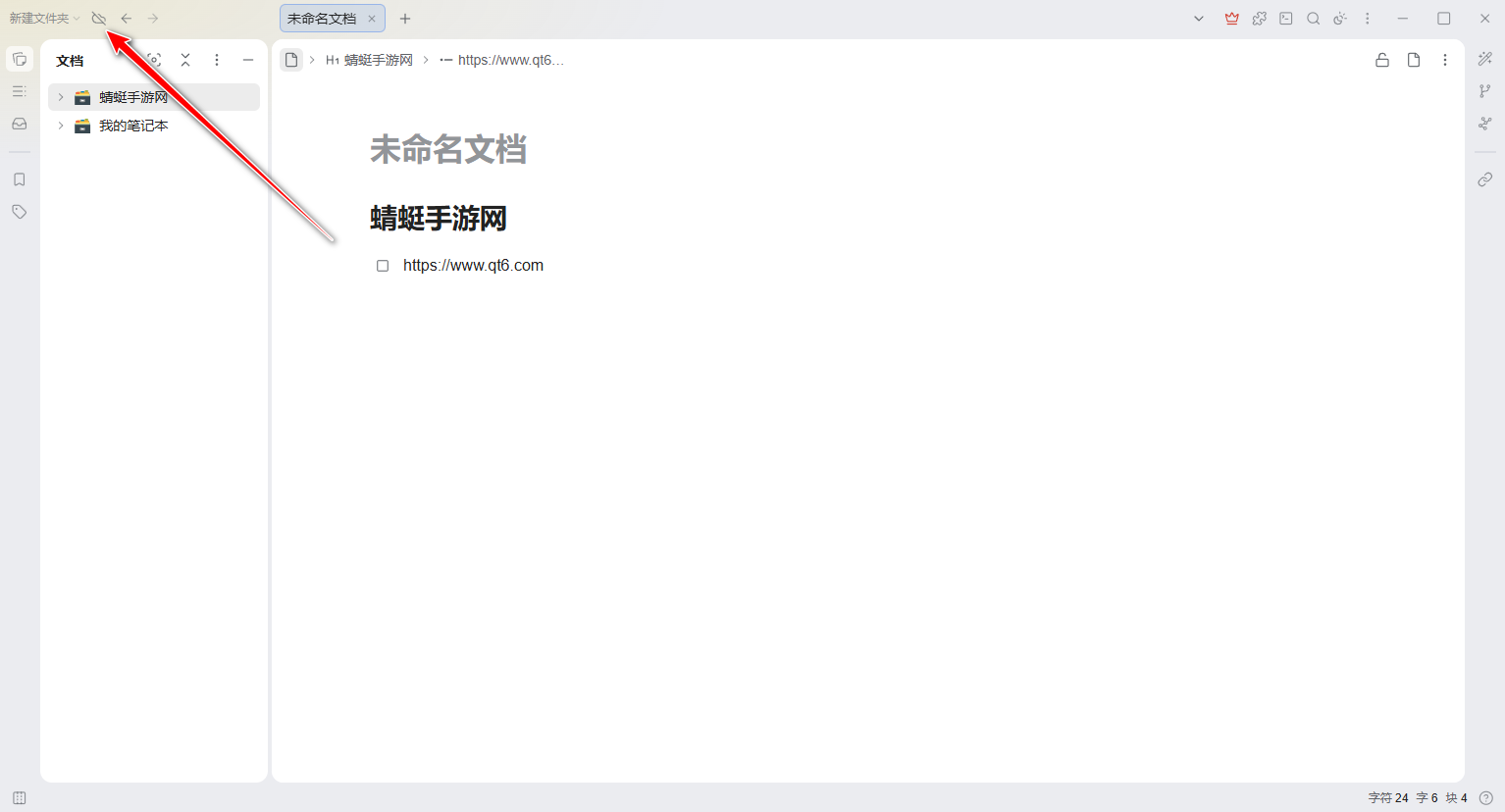Click the 字 6 status text
This screenshot has width=1505, height=812.
pyautogui.click(x=1427, y=798)
